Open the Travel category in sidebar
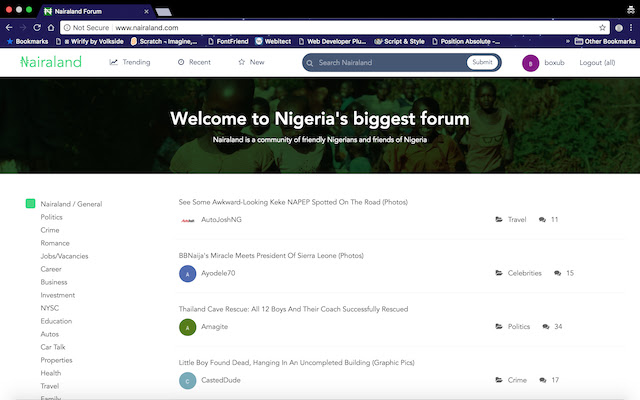Viewport: 640px width, 400px height. (x=50, y=386)
